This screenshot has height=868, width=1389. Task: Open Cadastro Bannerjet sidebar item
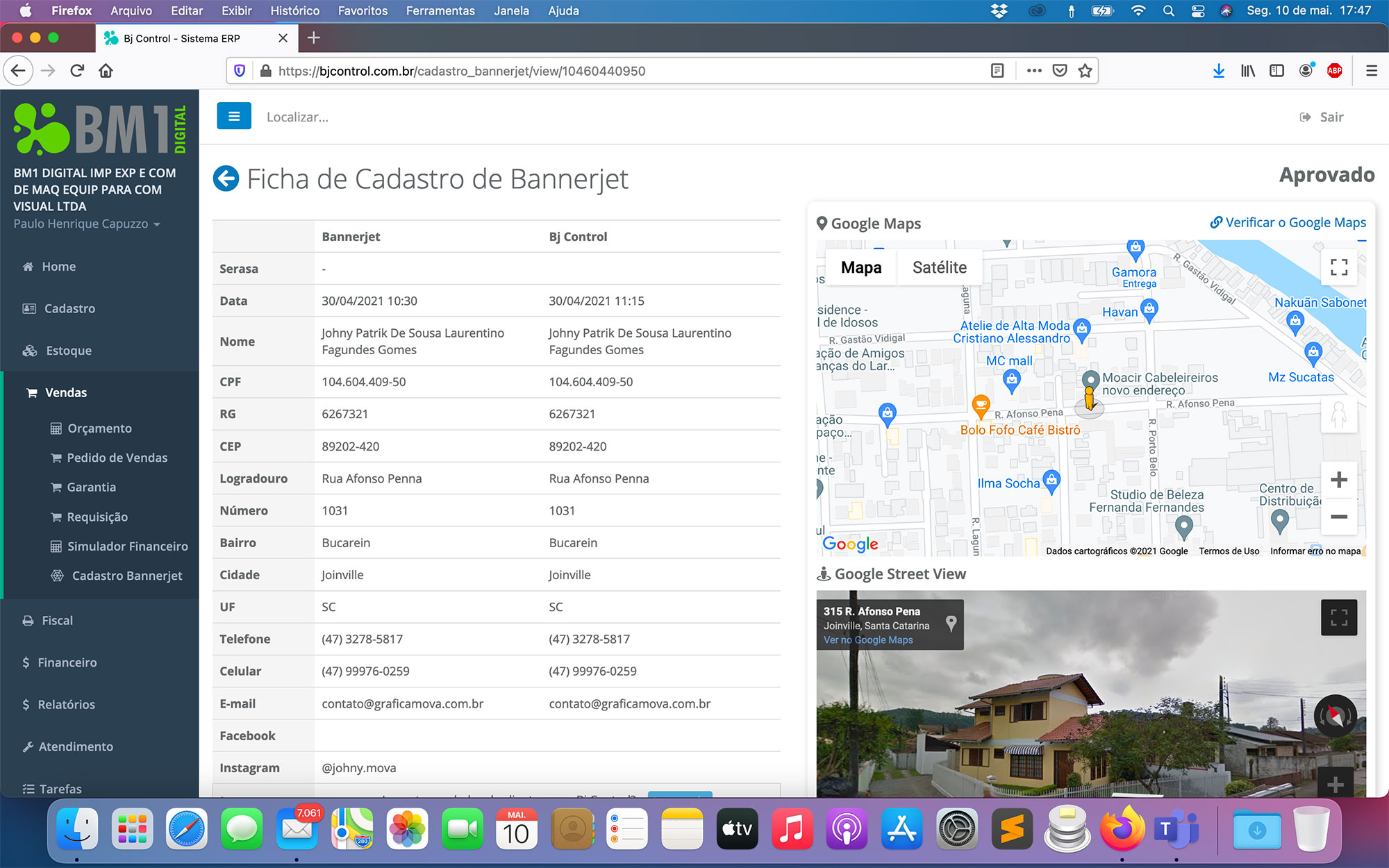pyautogui.click(x=126, y=576)
